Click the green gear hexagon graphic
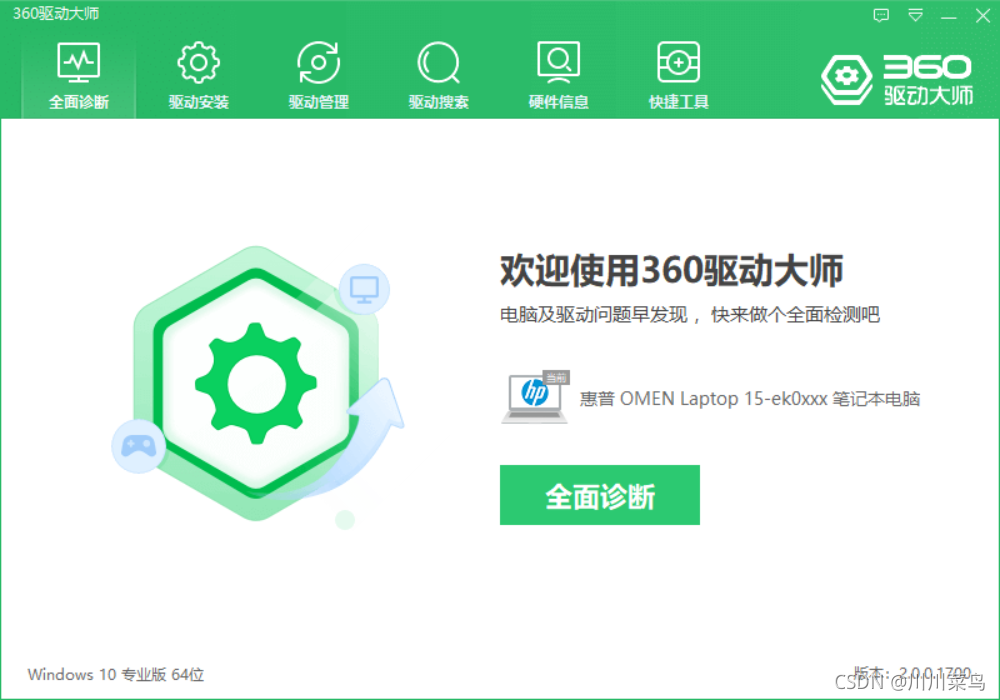The height and width of the screenshot is (700, 1000). 256,383
